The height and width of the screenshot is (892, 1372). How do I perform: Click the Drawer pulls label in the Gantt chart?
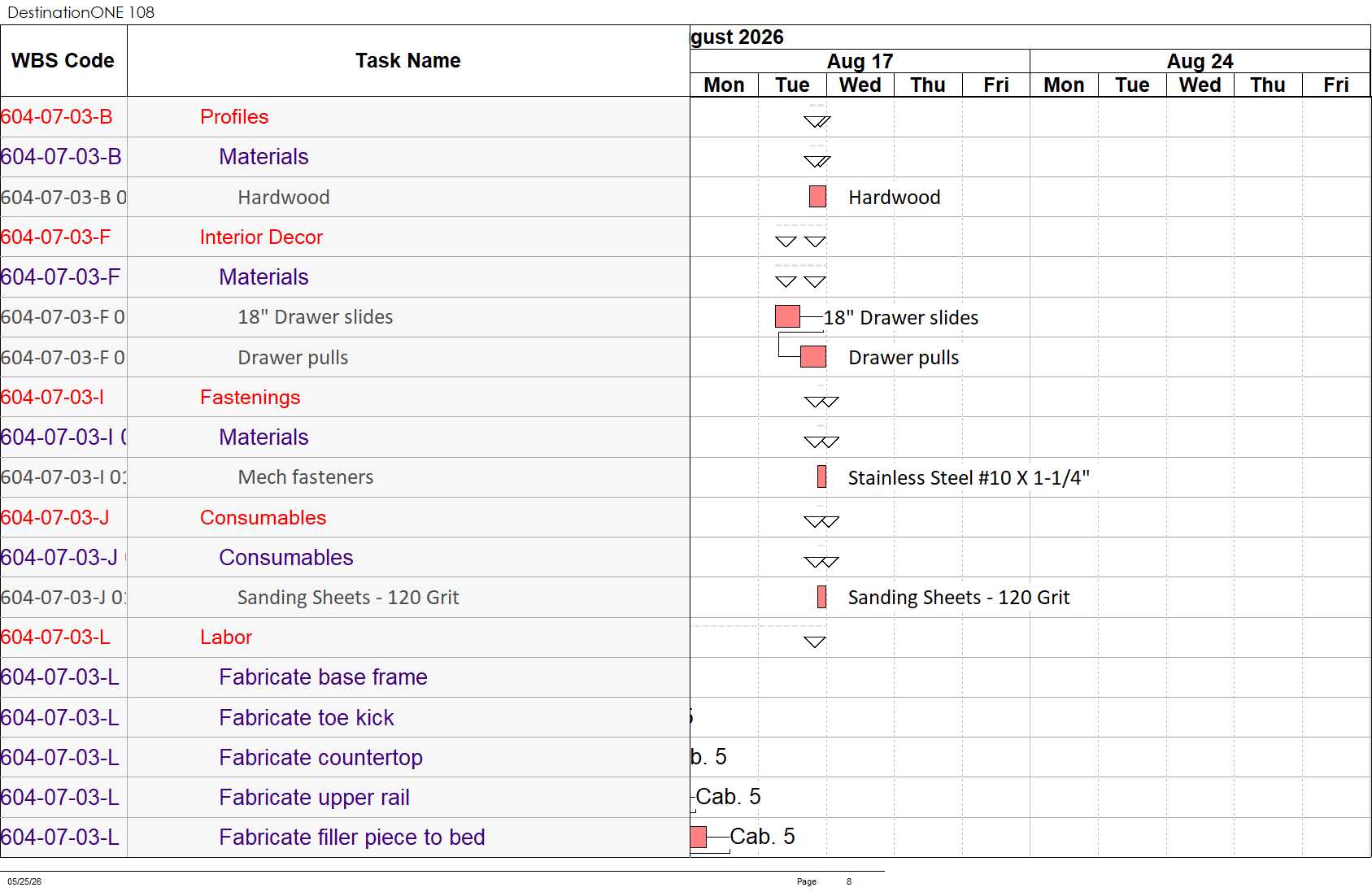(x=904, y=358)
